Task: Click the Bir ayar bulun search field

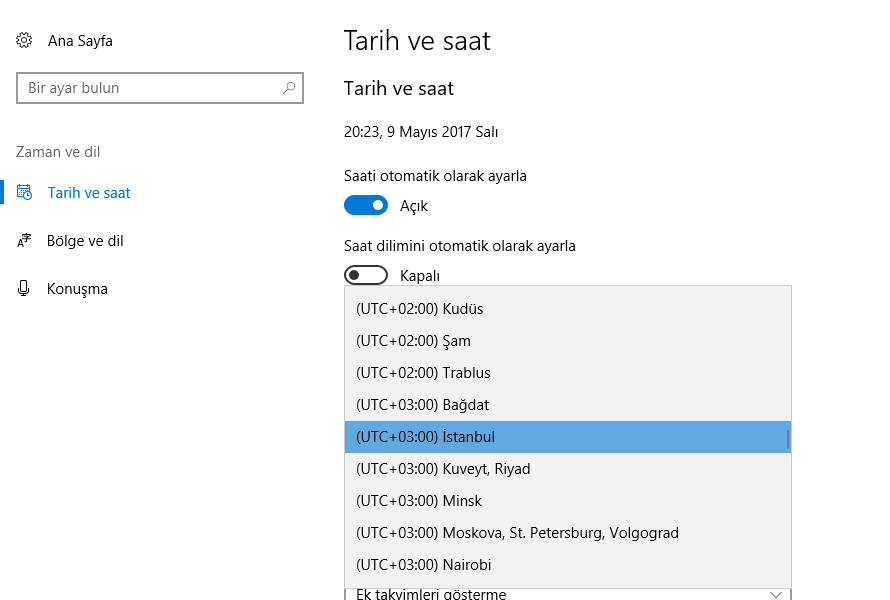Action: [x=150, y=88]
